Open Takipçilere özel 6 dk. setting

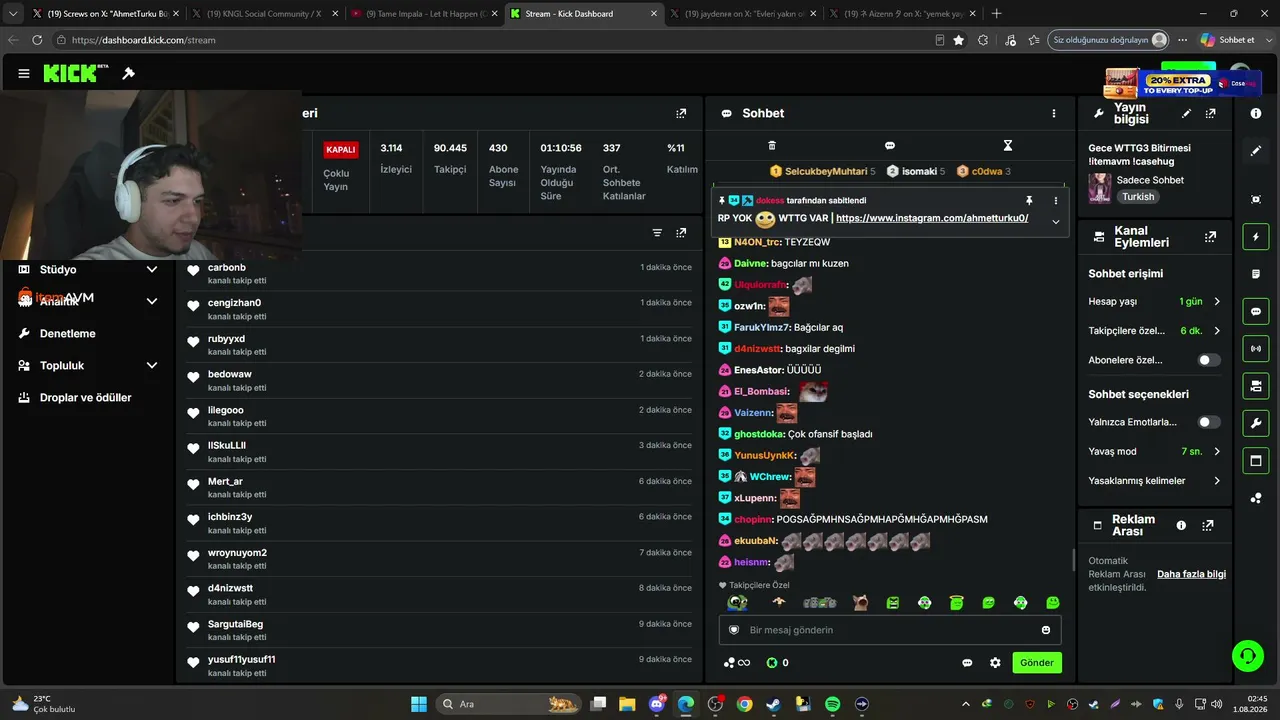click(x=1154, y=331)
